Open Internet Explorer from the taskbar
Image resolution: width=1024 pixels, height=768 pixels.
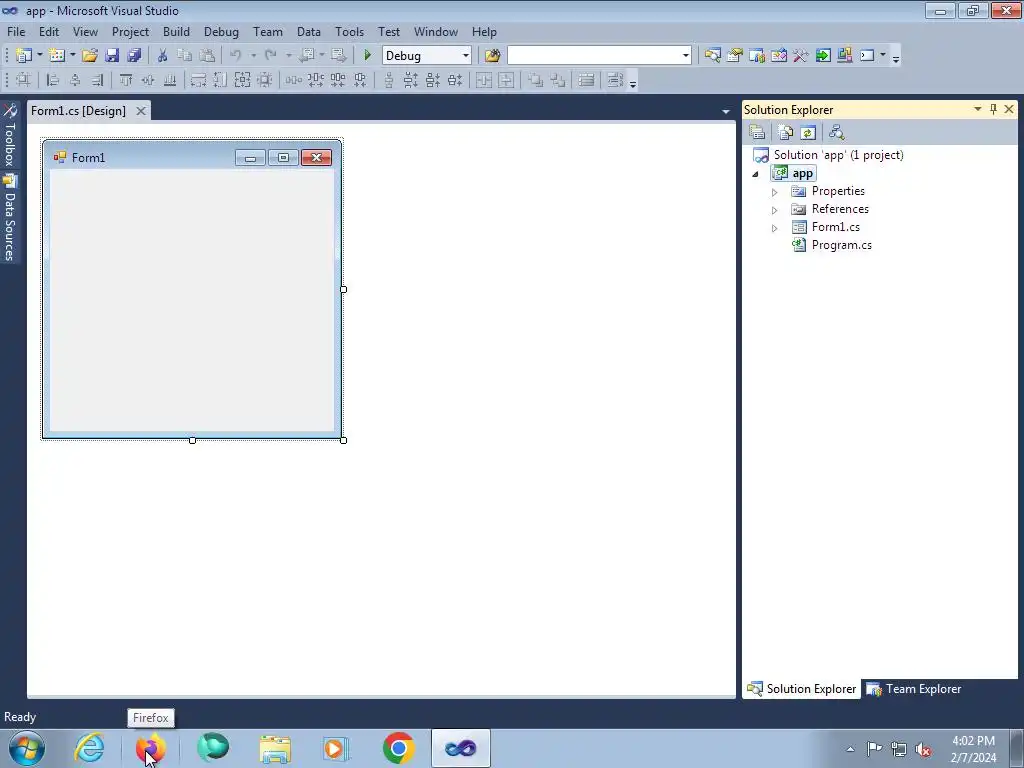[x=89, y=748]
